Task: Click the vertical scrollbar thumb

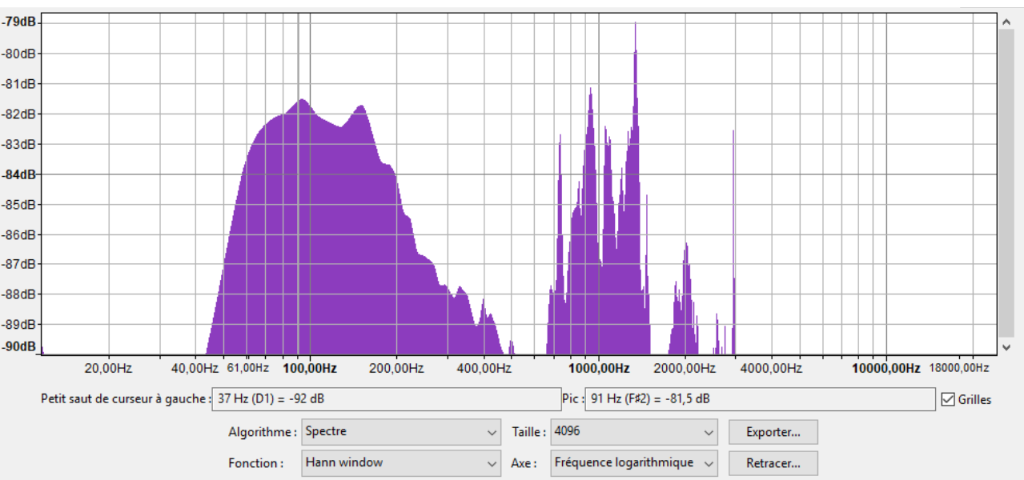Action: pyautogui.click(x=1007, y=180)
